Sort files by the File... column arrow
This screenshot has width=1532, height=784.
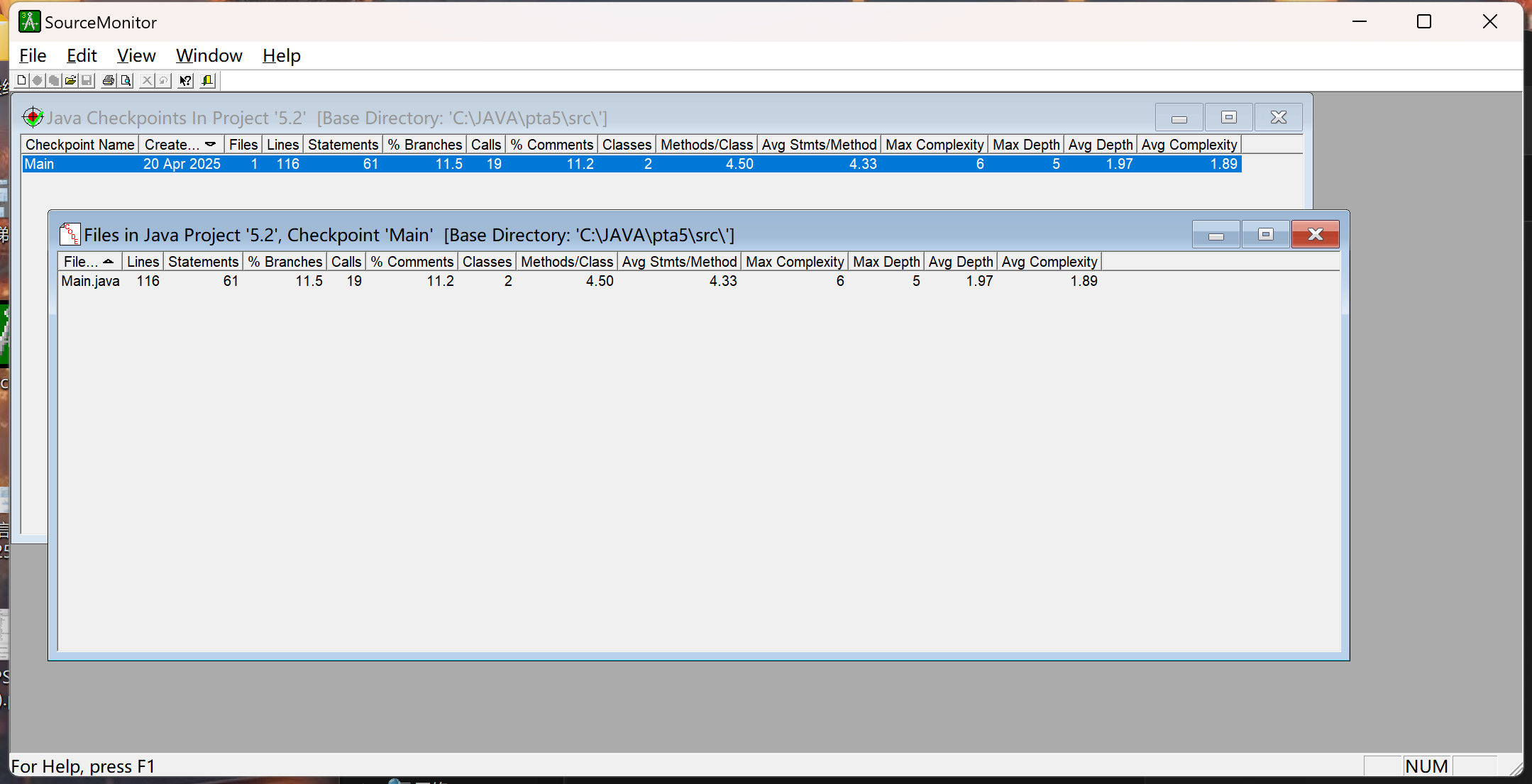pos(108,261)
